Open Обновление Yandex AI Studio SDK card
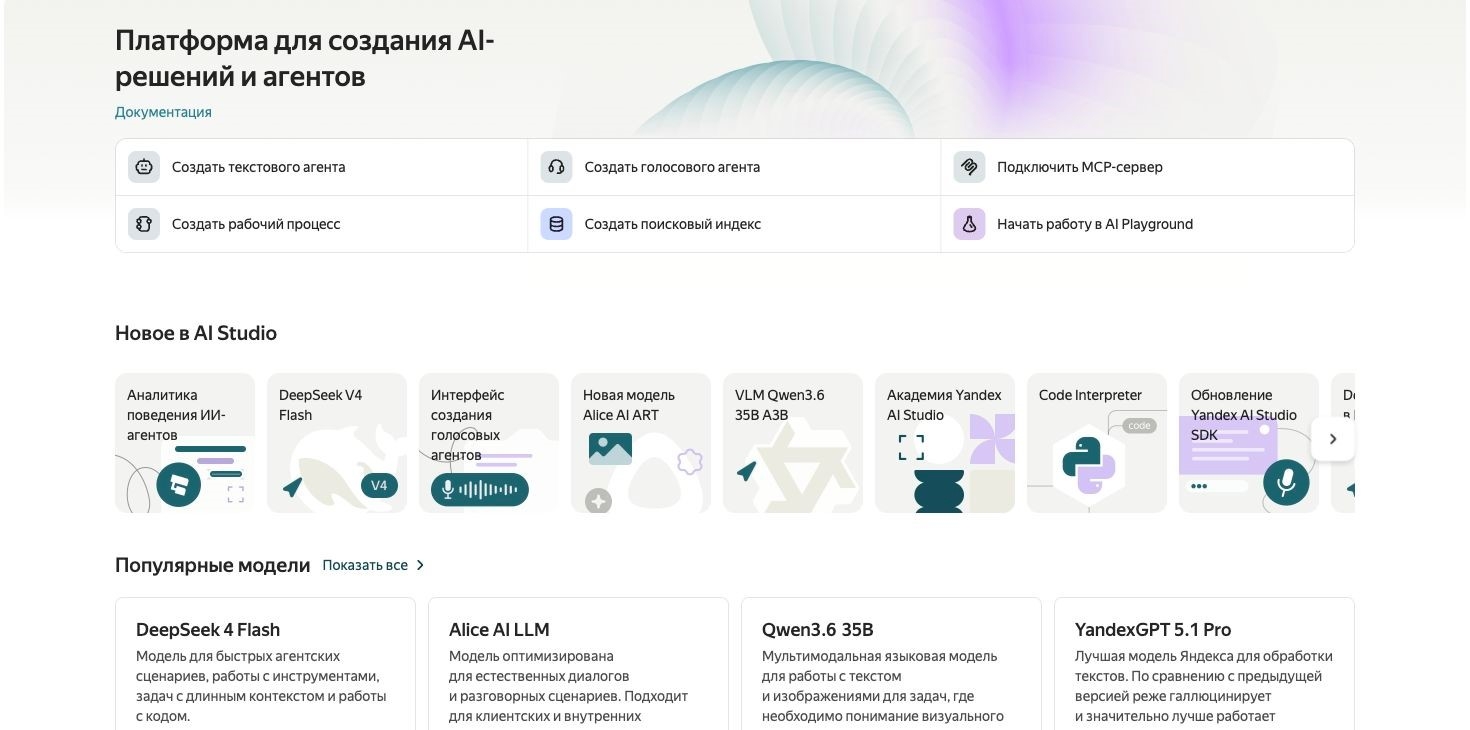The image size is (1470, 730). (1249, 443)
